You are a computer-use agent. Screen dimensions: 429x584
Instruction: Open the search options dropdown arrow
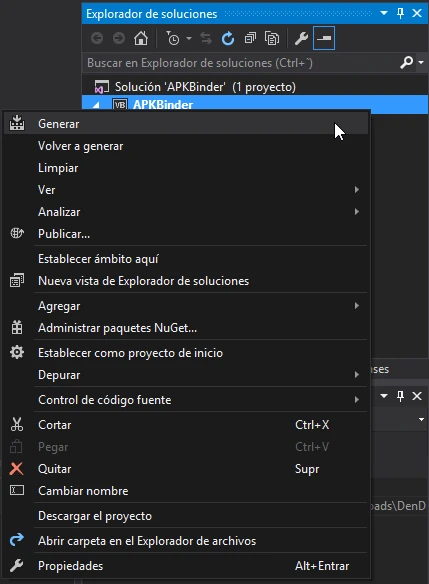[422, 62]
